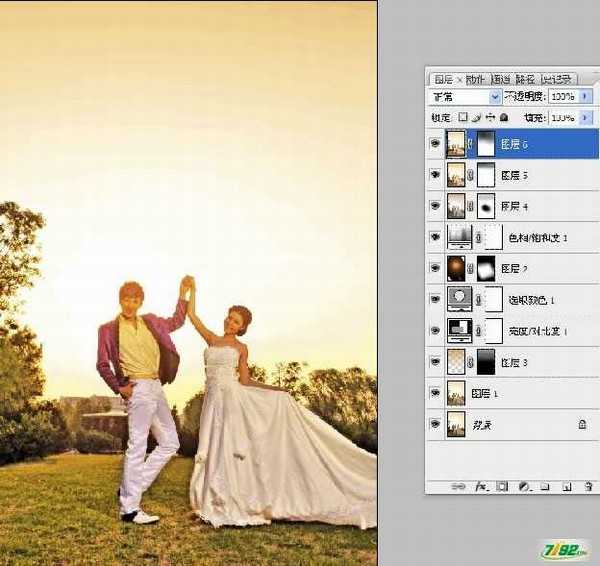Click mask link chain on 图层 5
The image size is (600, 566).
471,175
